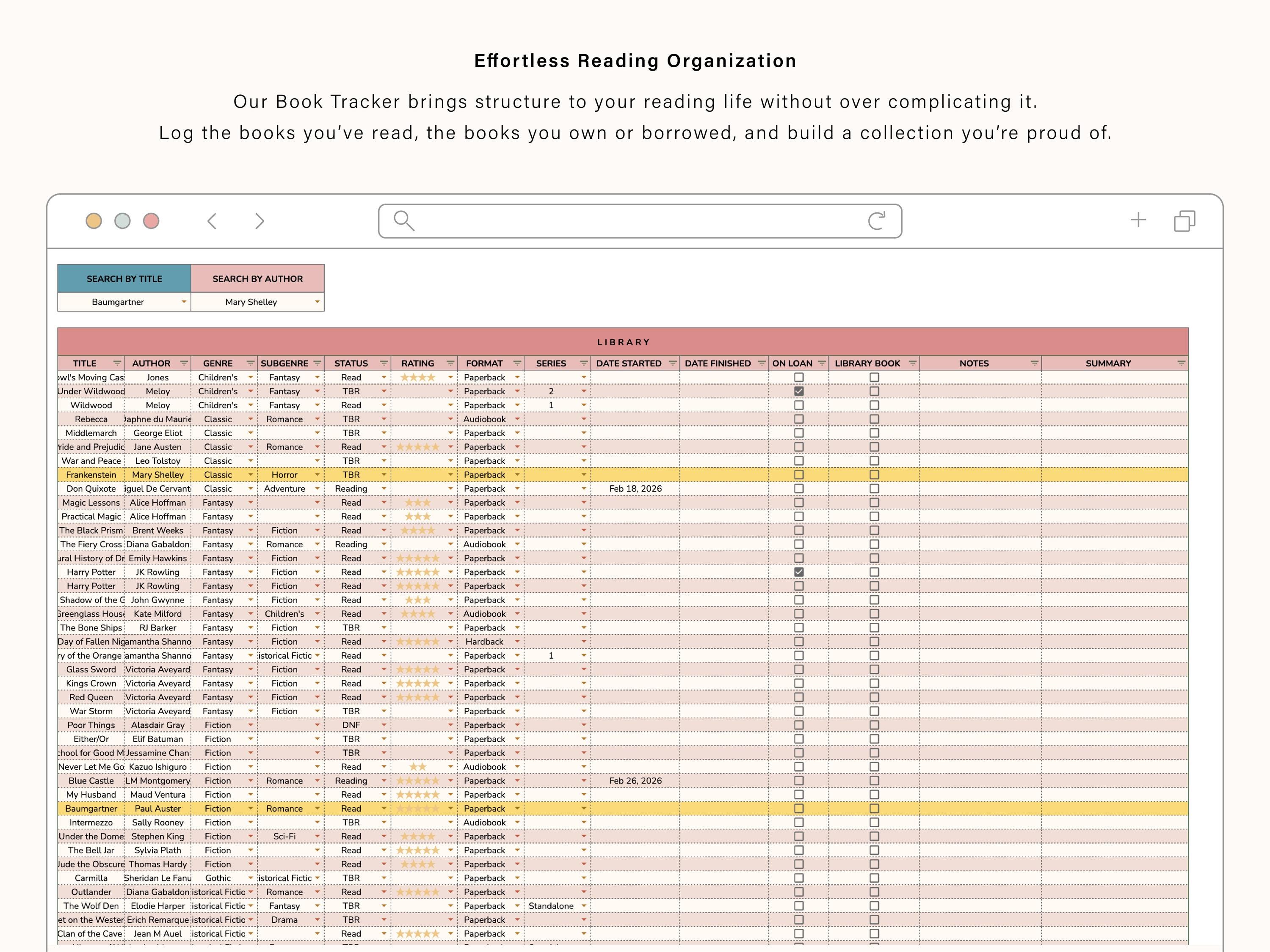Click the reload icon in address bar
Image resolution: width=1270 pixels, height=952 pixels.
click(877, 220)
